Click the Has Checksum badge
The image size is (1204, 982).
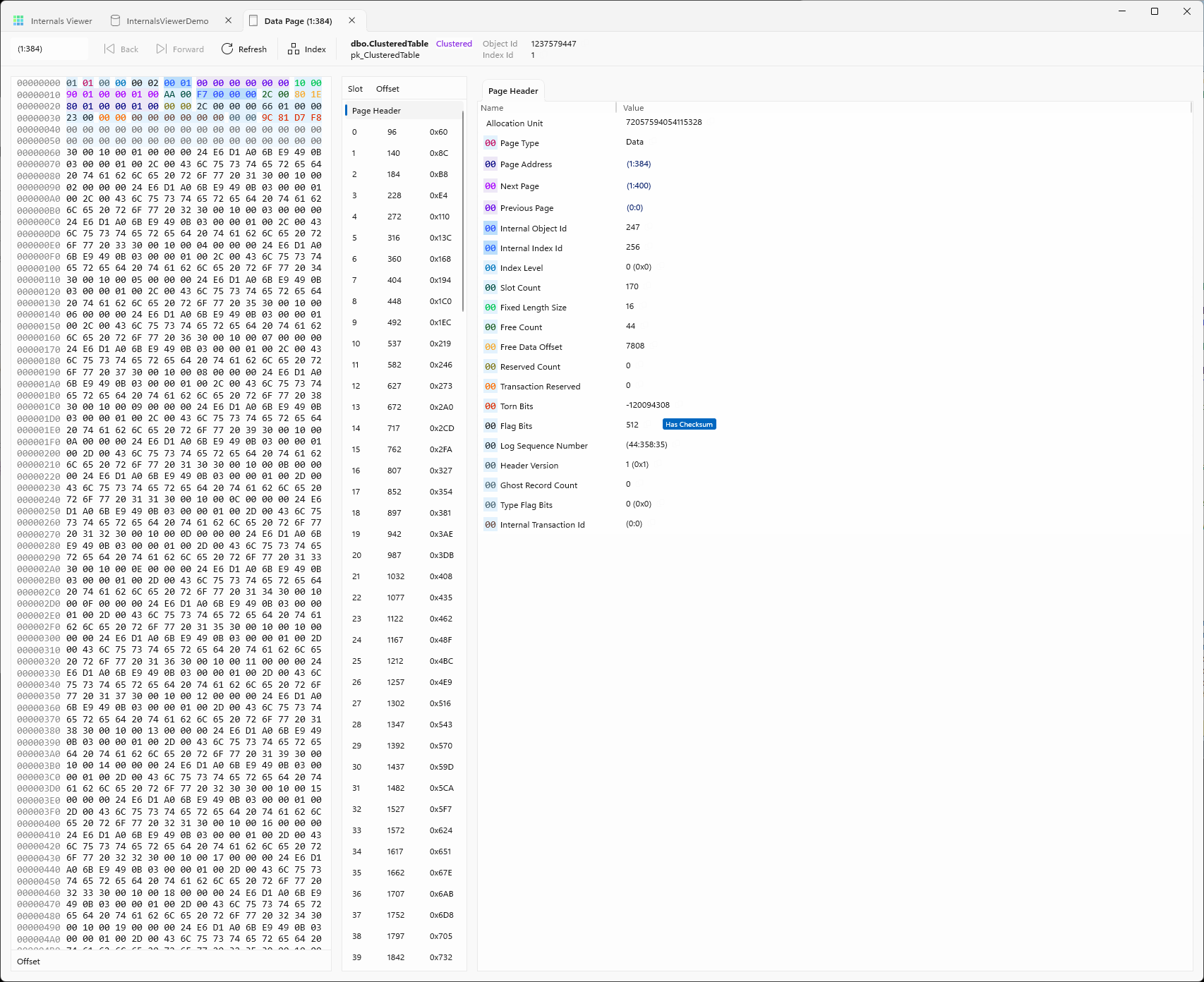689,425
